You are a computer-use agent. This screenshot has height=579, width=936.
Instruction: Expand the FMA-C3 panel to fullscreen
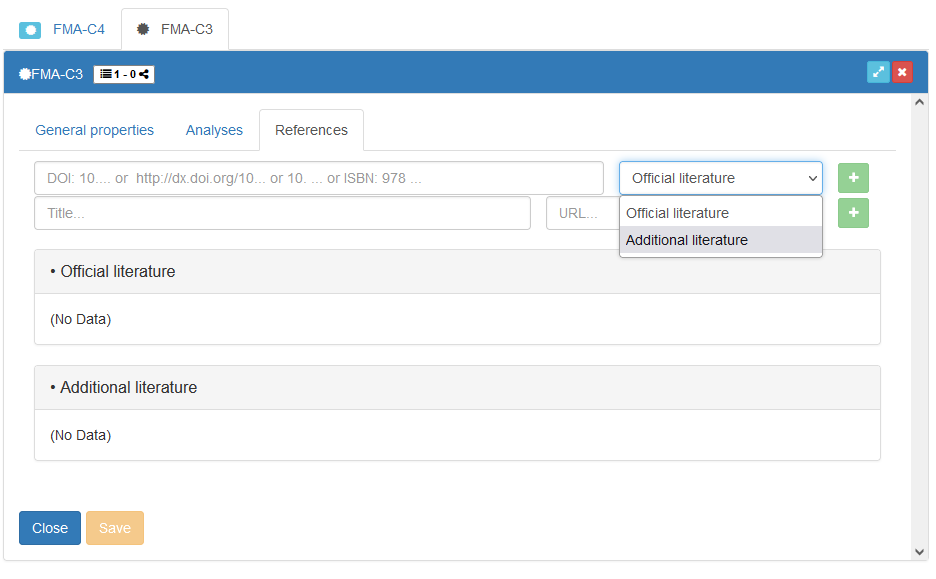coord(878,72)
